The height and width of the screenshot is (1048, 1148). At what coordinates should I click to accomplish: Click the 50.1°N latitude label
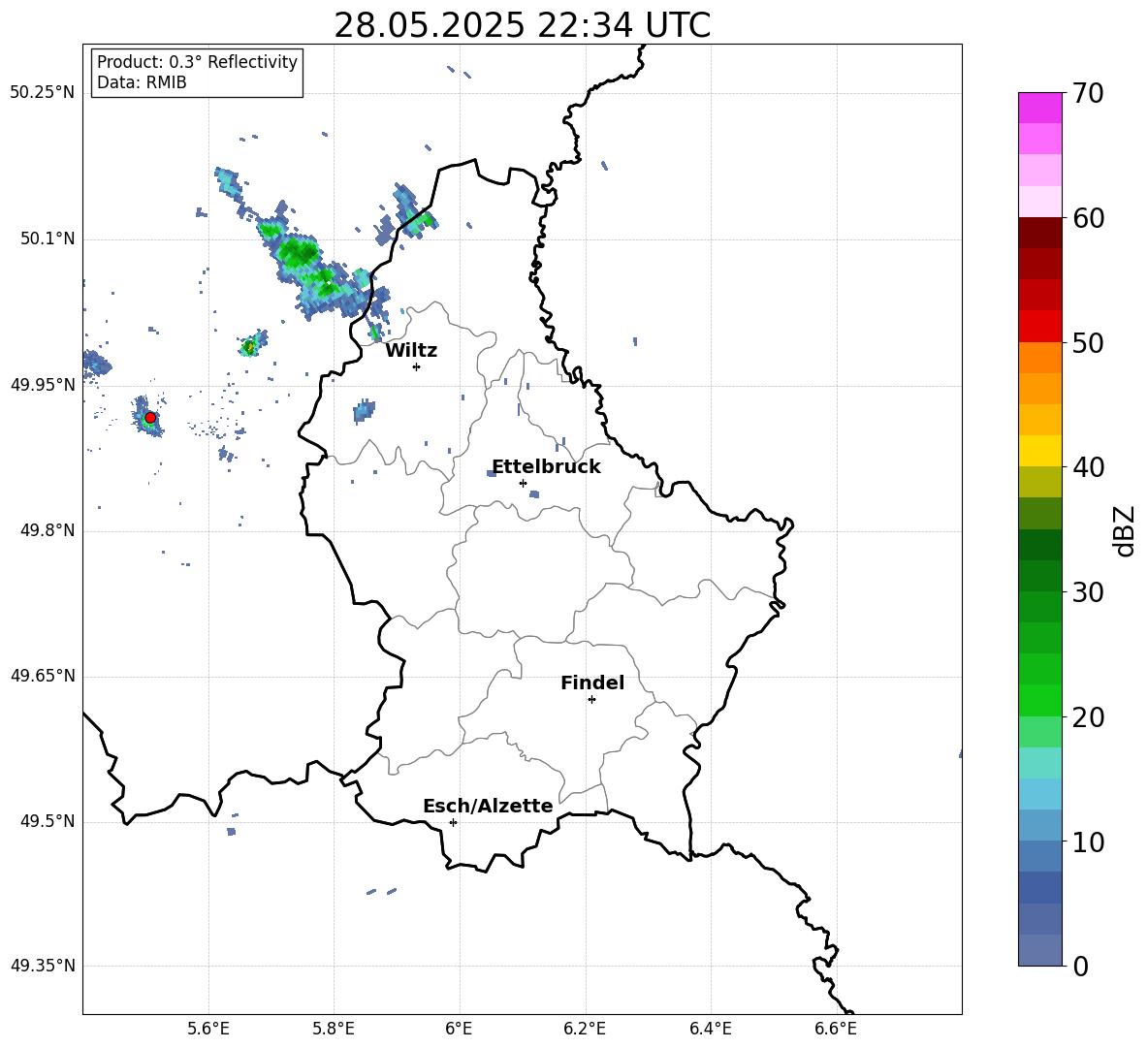48,238
